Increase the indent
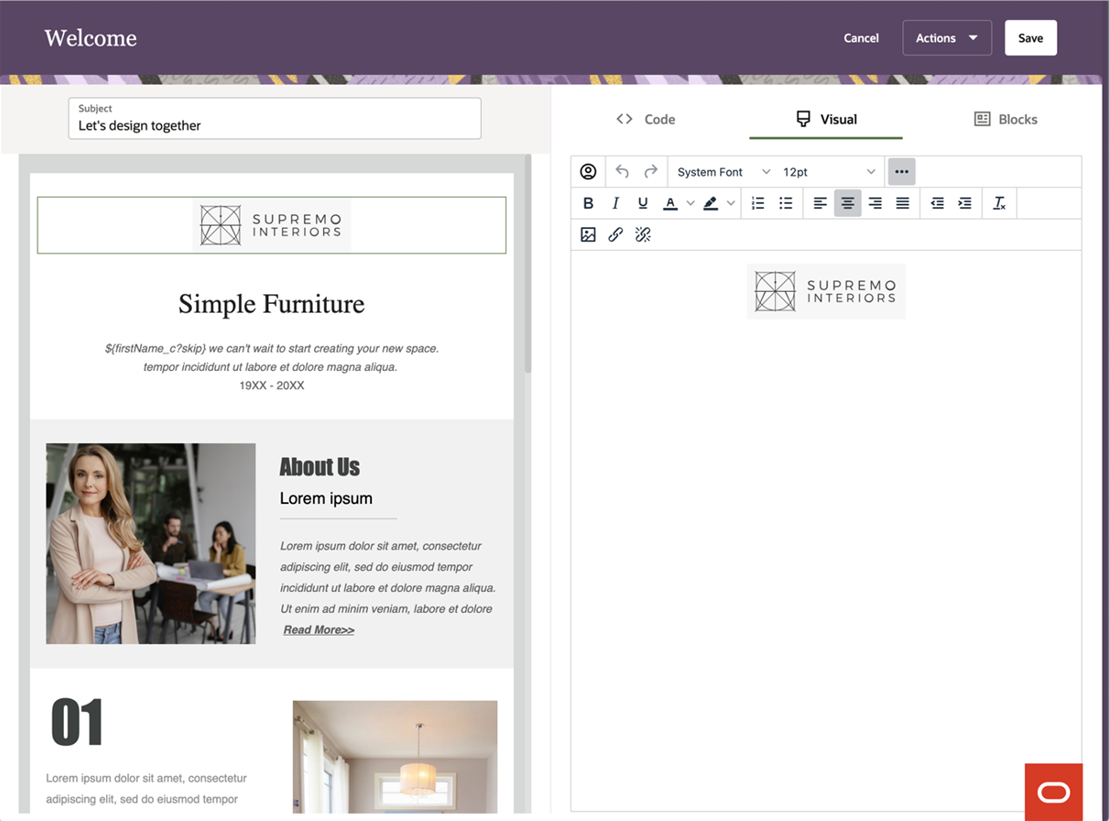 (x=965, y=203)
